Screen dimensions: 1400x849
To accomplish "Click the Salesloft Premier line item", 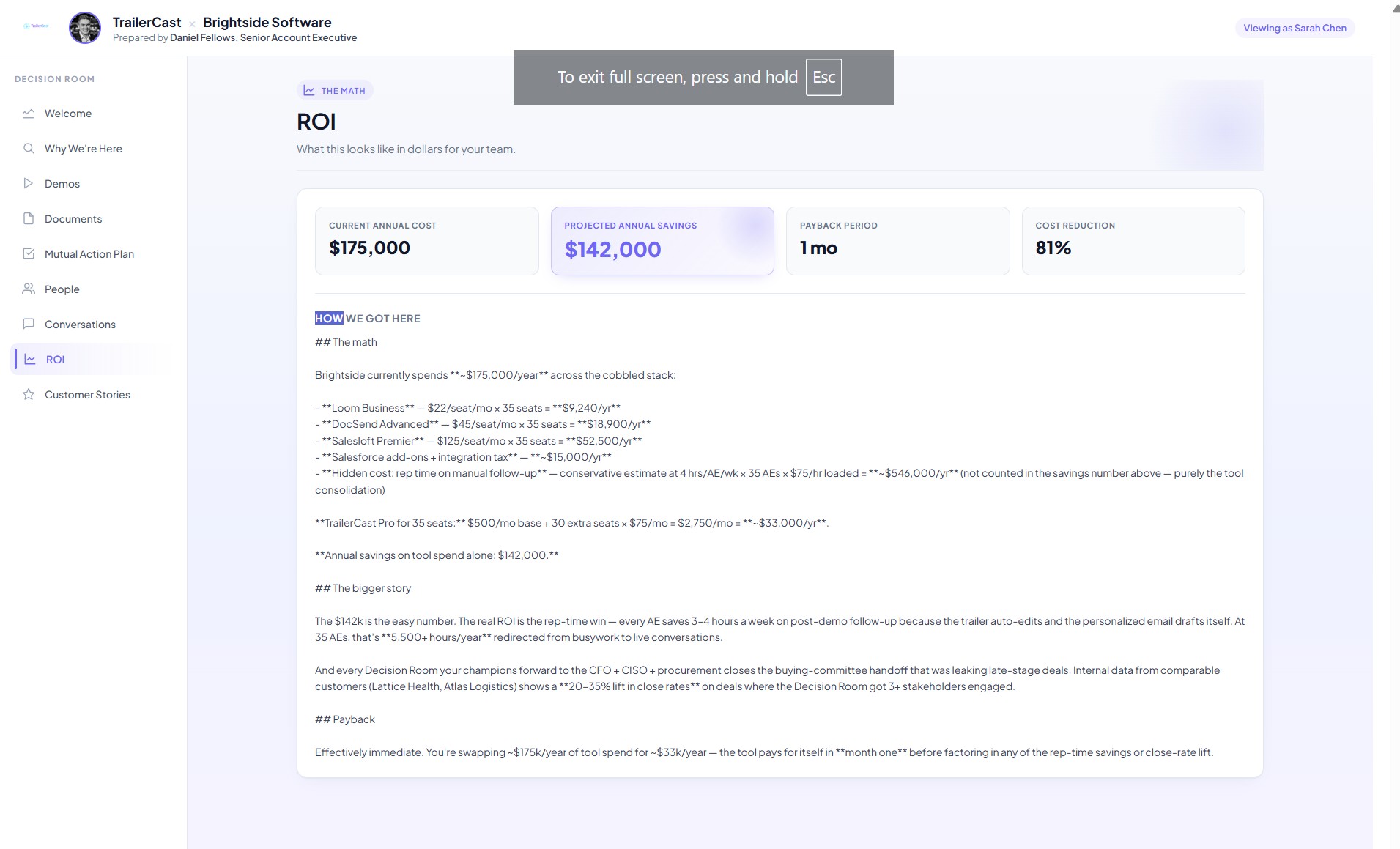I will 478,441.
